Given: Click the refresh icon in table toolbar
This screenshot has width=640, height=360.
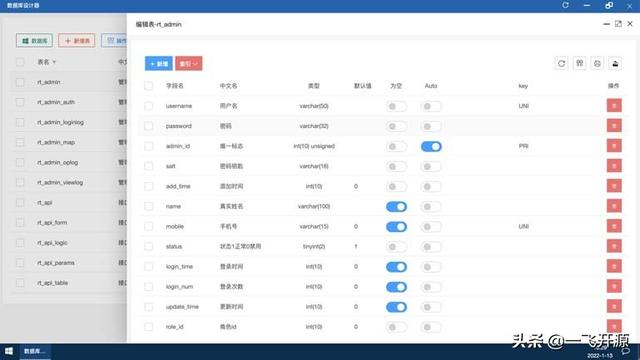Looking at the screenshot, I should click(x=561, y=64).
